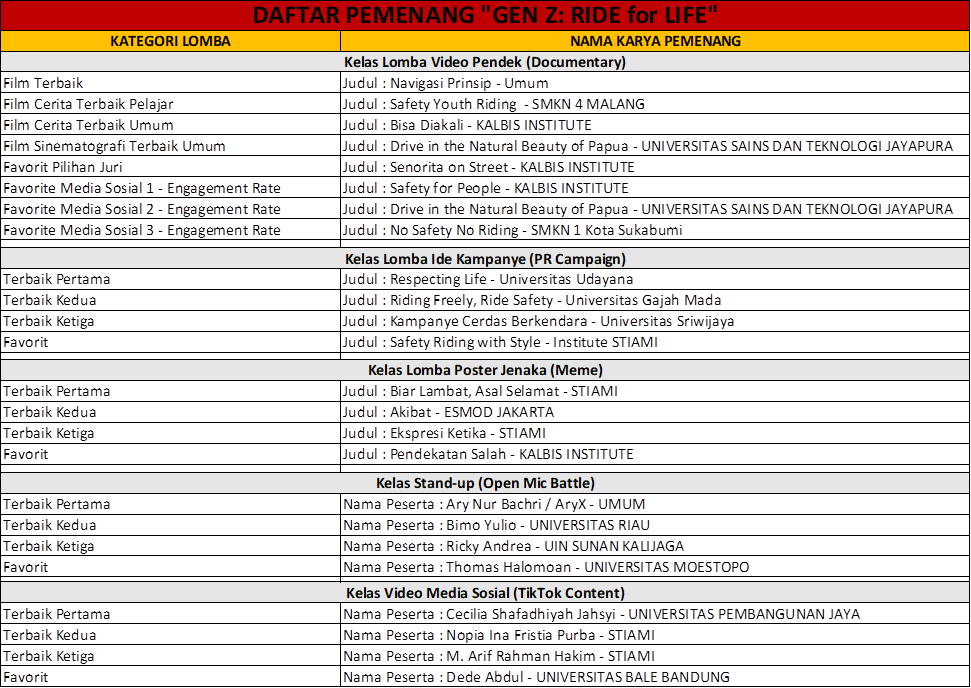The width and height of the screenshot is (971, 688).
Task: Click the Kelas Lomba Poster Jenaka (Meme) heading
Action: (486, 370)
